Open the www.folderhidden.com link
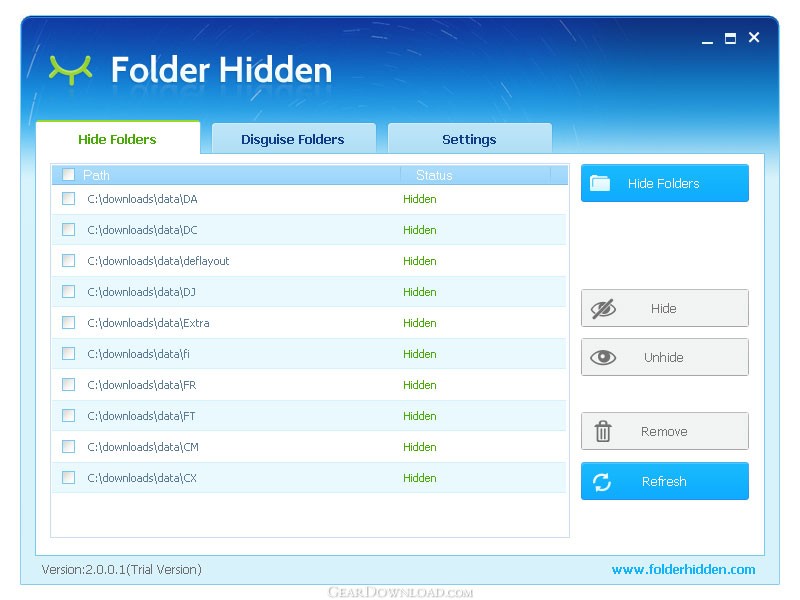Image resolution: width=800 pixels, height=600 pixels. point(683,569)
